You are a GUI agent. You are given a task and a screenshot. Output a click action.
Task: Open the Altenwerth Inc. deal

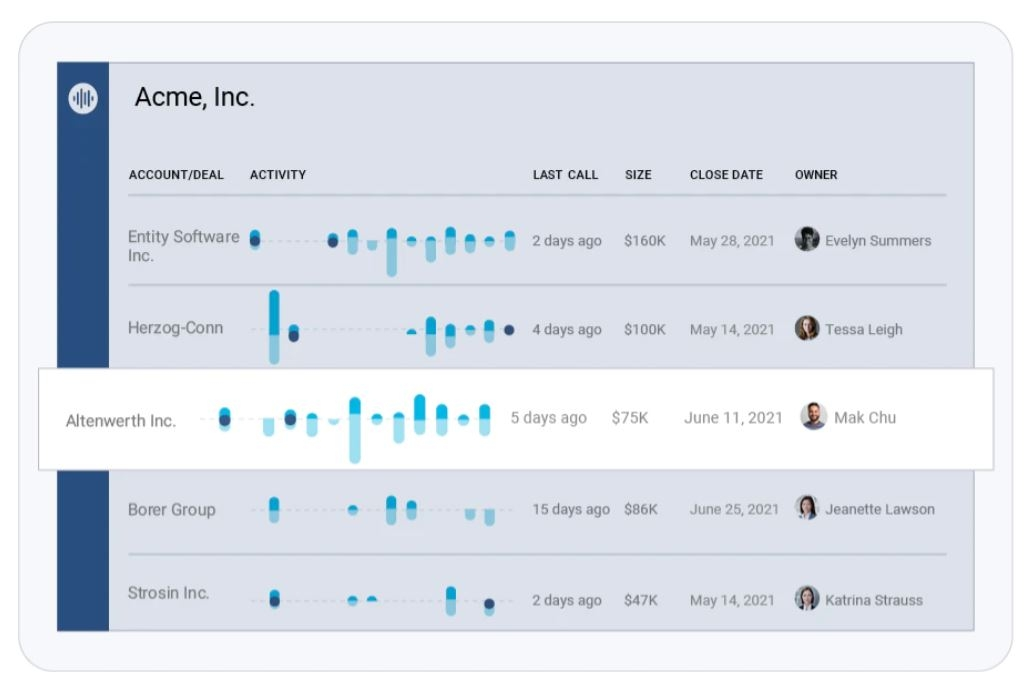click(x=121, y=421)
